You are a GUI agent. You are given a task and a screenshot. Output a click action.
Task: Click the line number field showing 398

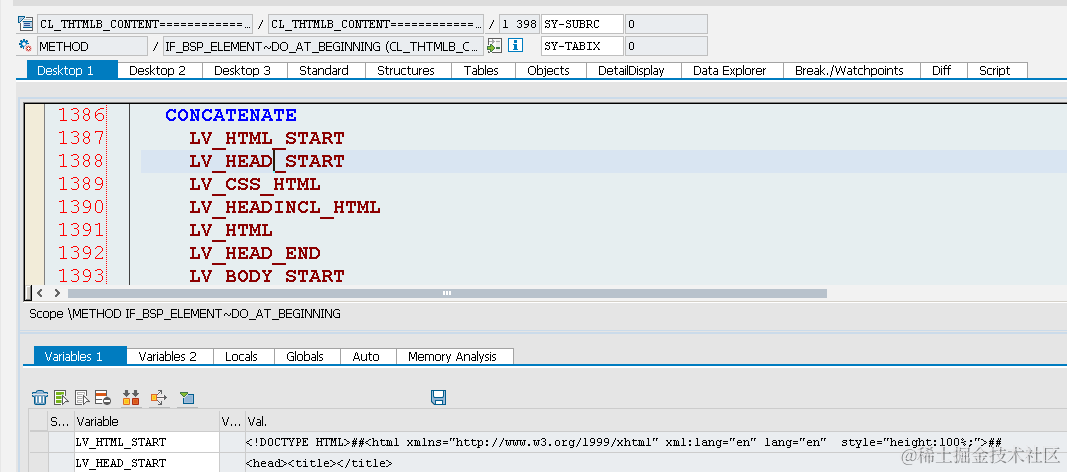tap(520, 24)
